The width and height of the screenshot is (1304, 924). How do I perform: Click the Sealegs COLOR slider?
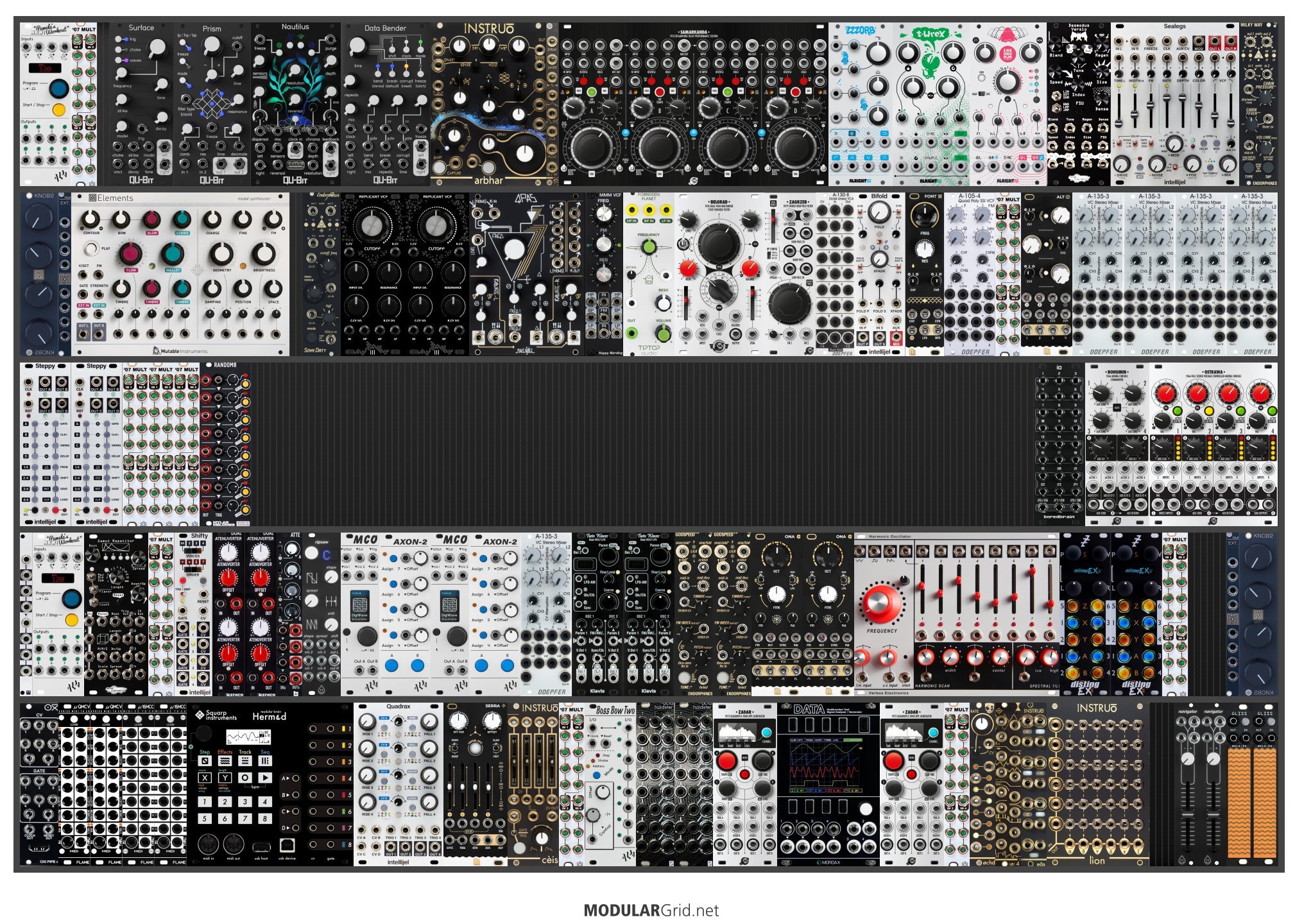point(1199,110)
